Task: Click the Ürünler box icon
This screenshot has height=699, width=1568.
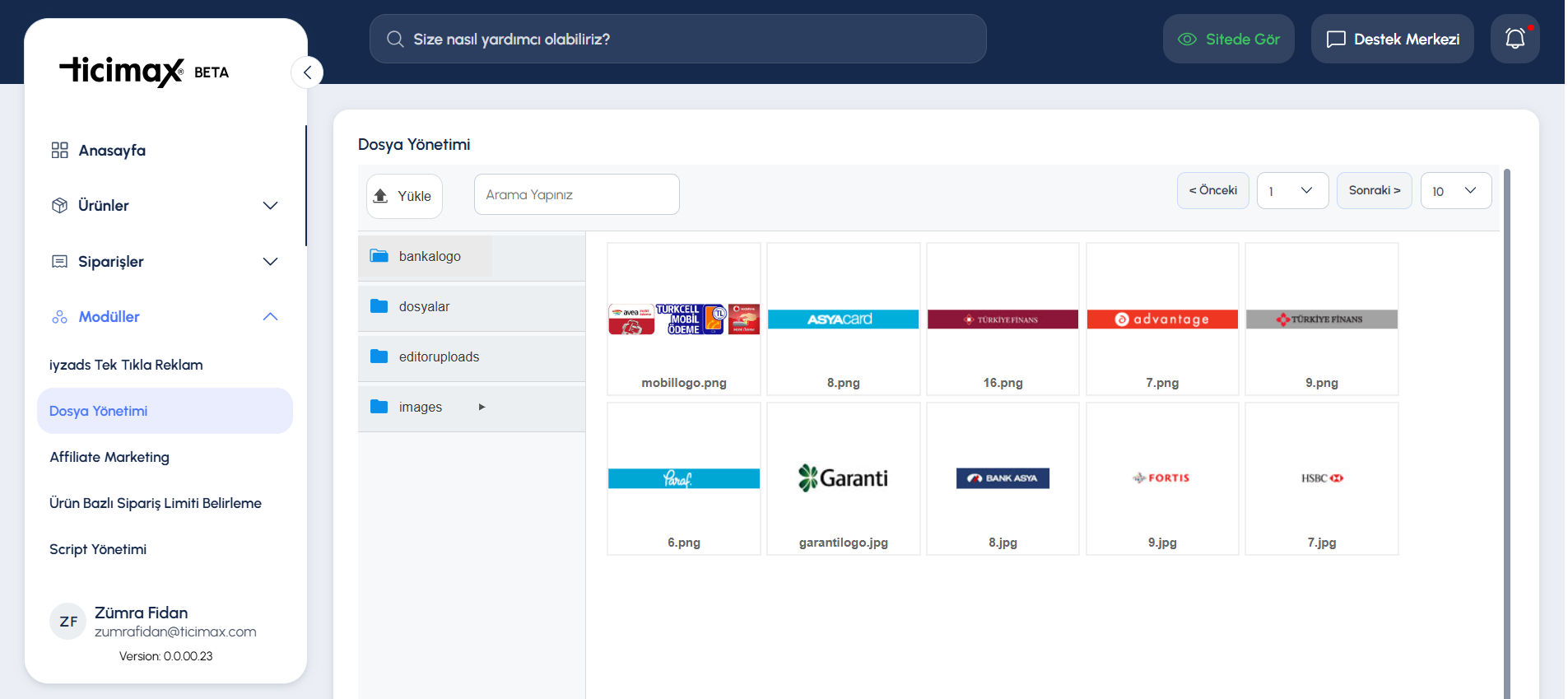Action: (59, 205)
